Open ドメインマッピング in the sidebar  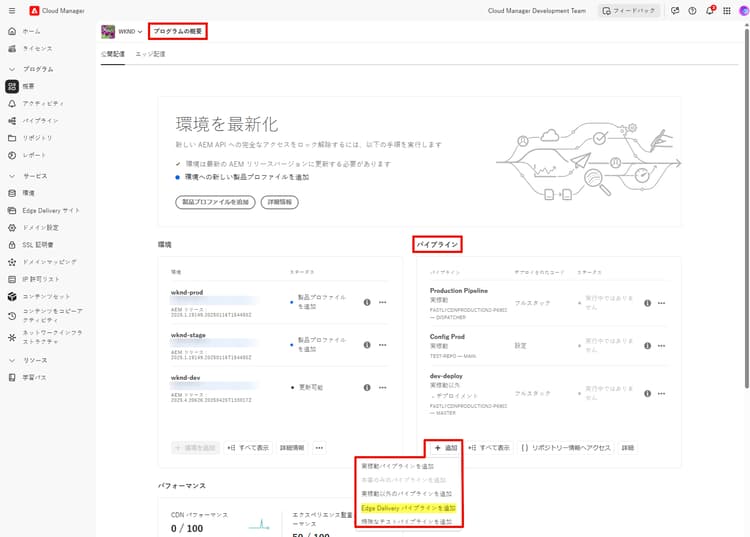(49, 262)
